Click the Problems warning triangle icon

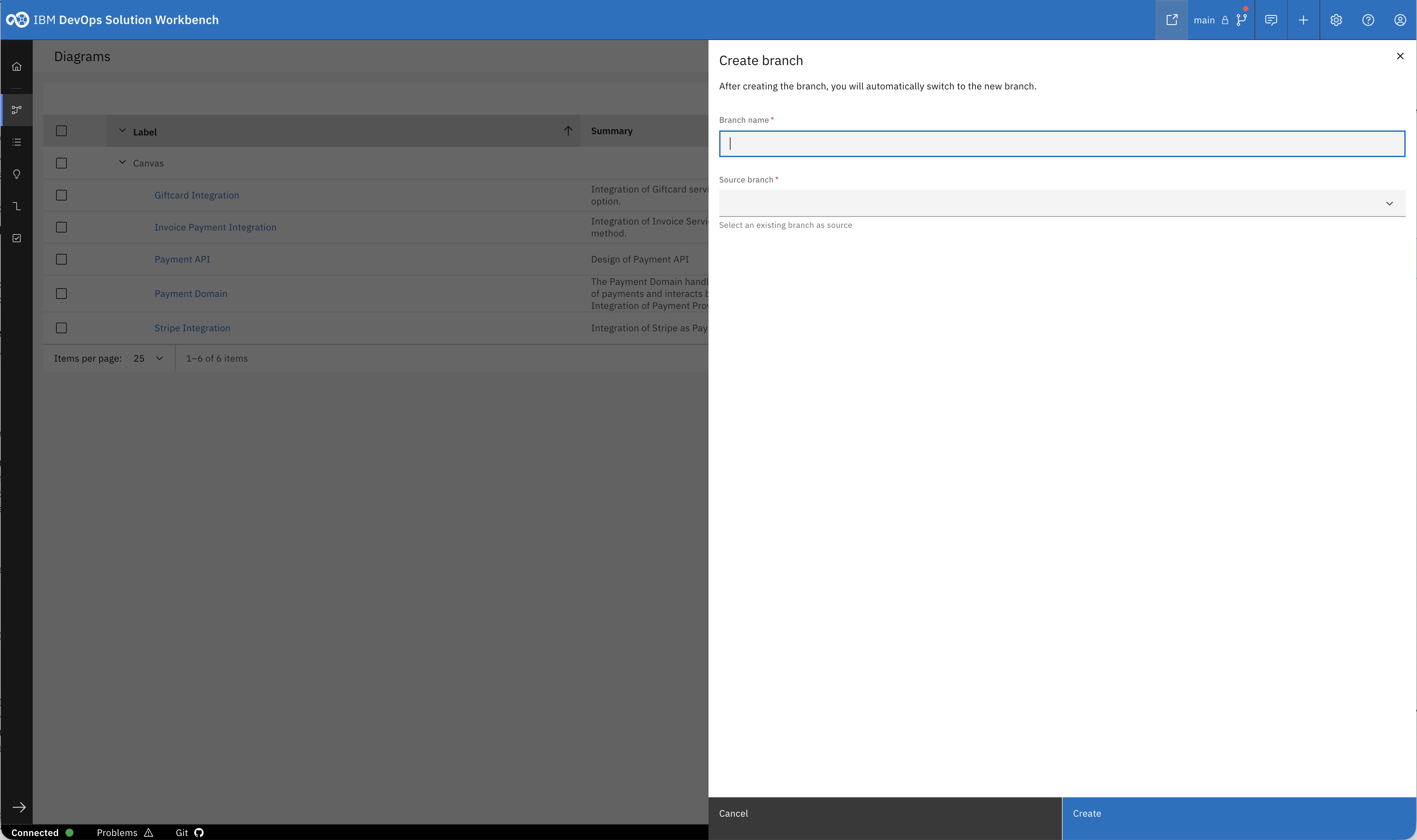click(x=149, y=833)
